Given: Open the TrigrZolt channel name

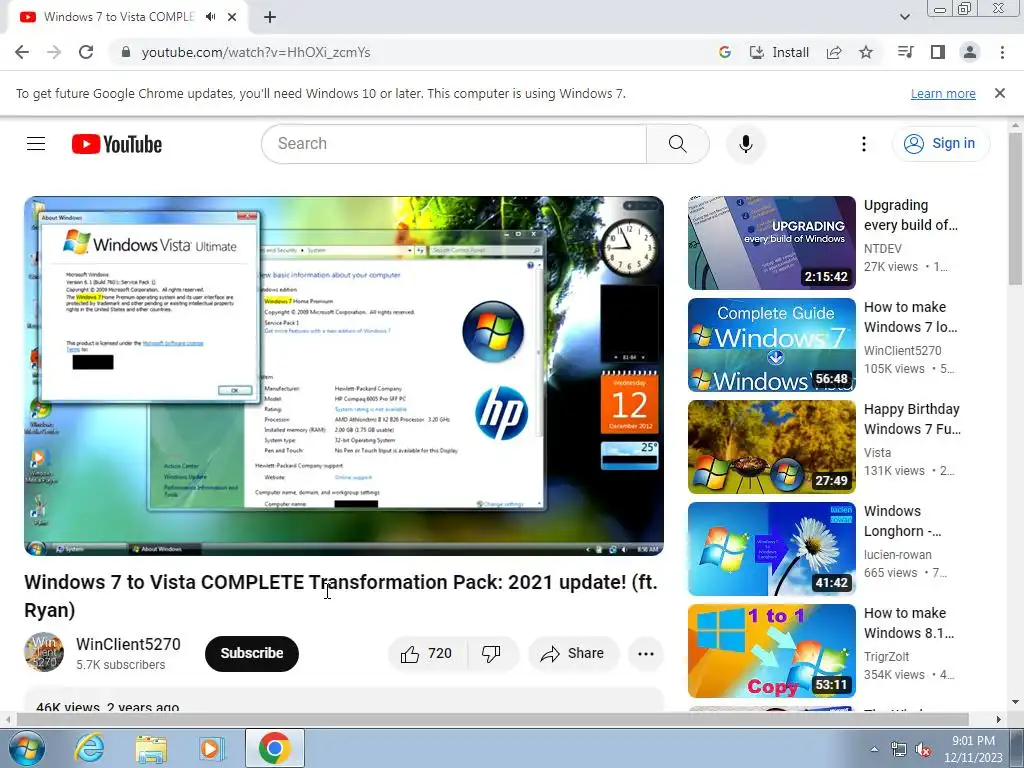Looking at the screenshot, I should 886,656.
